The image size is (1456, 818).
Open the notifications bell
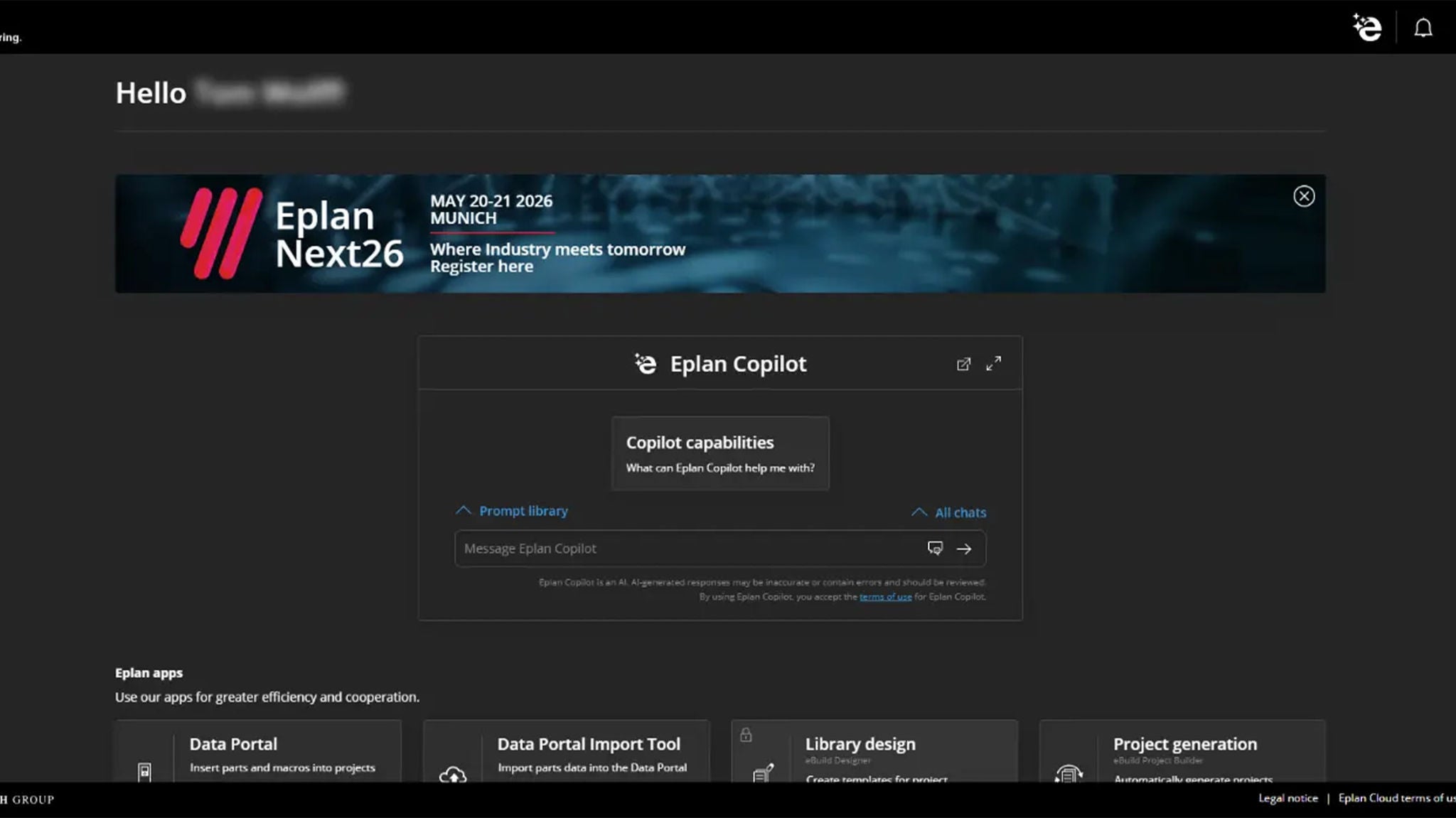coord(1423,28)
